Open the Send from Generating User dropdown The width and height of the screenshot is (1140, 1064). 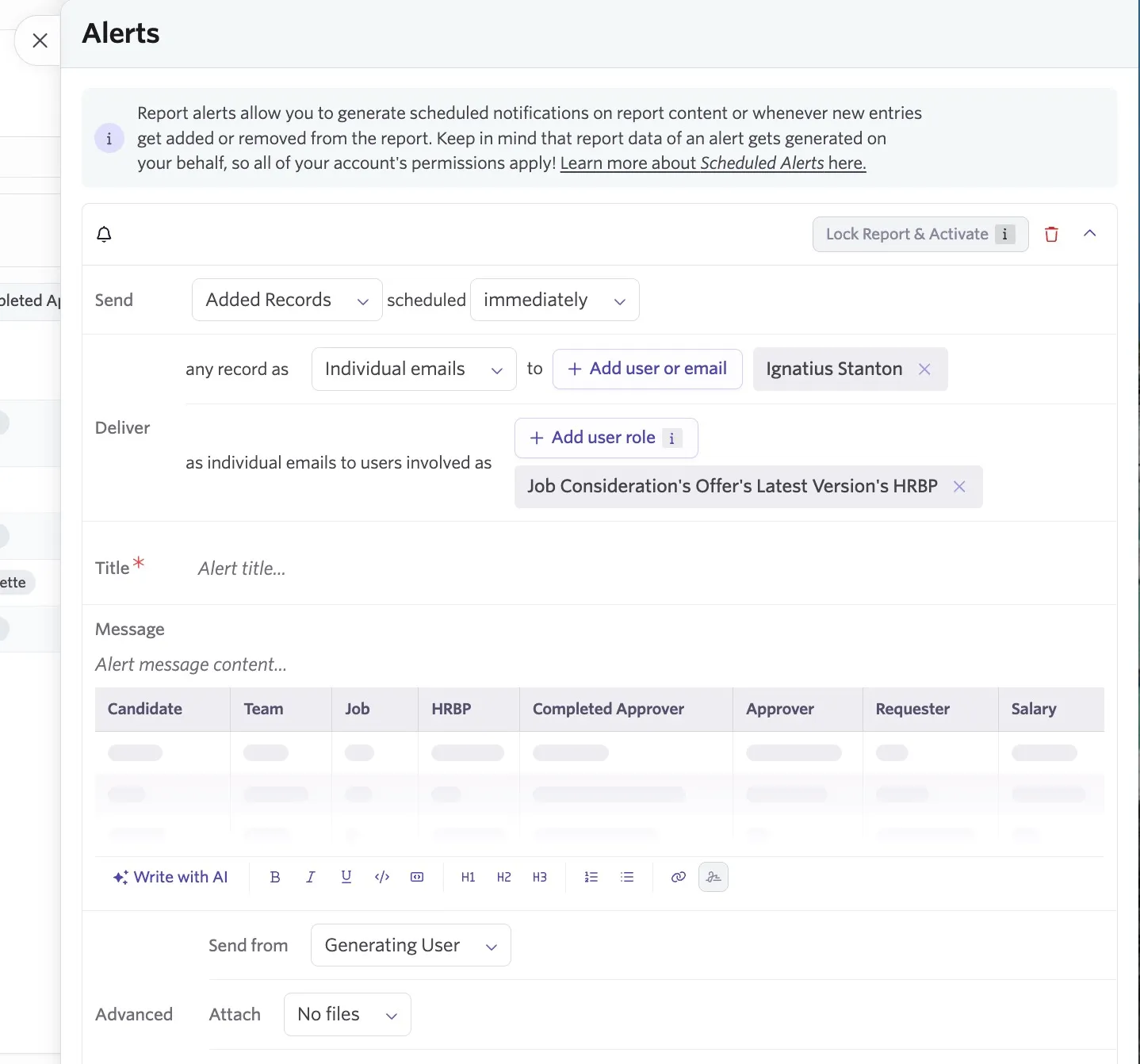coord(411,945)
